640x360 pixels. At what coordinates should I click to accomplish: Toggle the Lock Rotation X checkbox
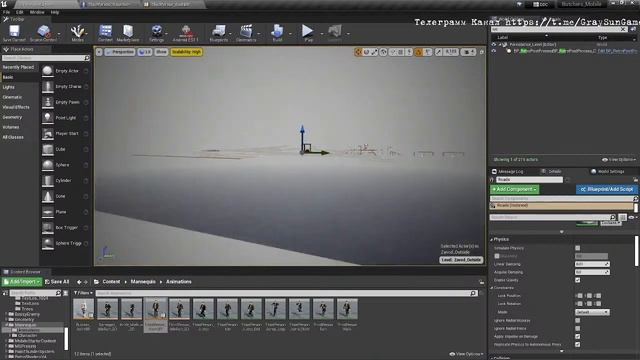[580, 304]
